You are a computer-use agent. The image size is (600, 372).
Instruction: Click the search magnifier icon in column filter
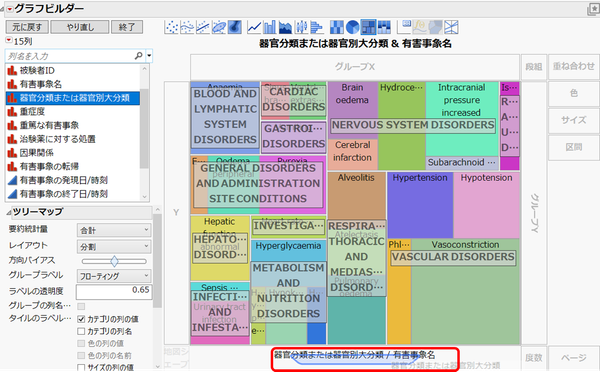tap(139, 56)
